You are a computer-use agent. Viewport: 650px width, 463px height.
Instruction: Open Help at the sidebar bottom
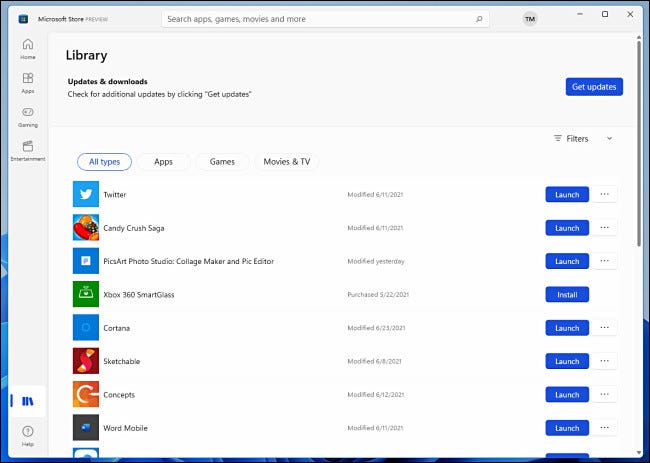point(27,435)
